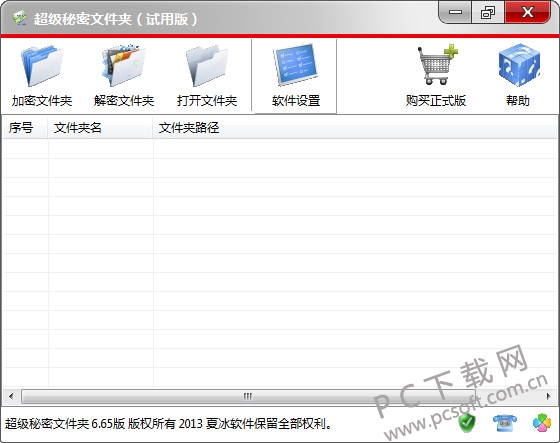This screenshot has width=560, height=443.
Task: Click the app logo icon in title bar
Action: tap(20, 18)
